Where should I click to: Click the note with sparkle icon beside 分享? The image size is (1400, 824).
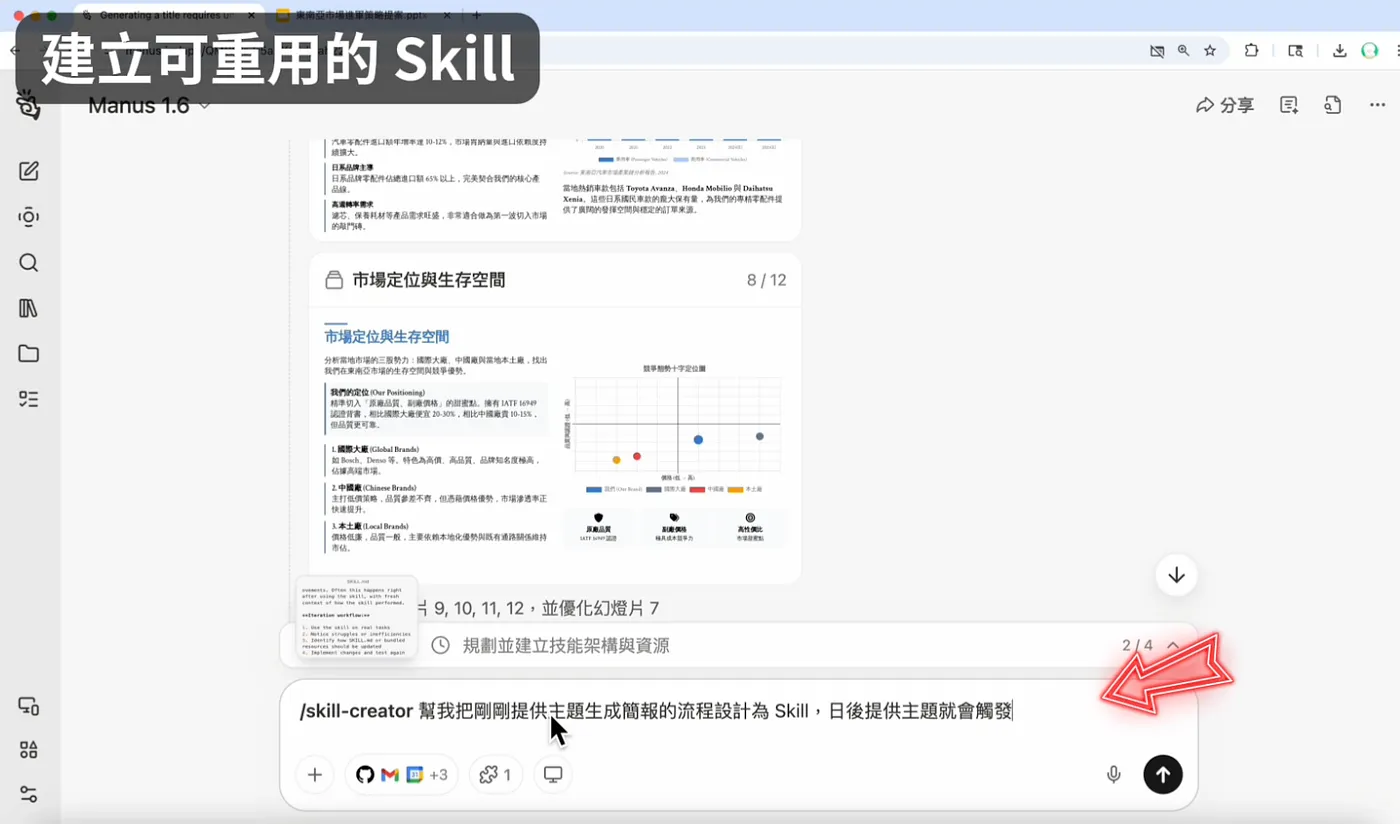point(1289,105)
